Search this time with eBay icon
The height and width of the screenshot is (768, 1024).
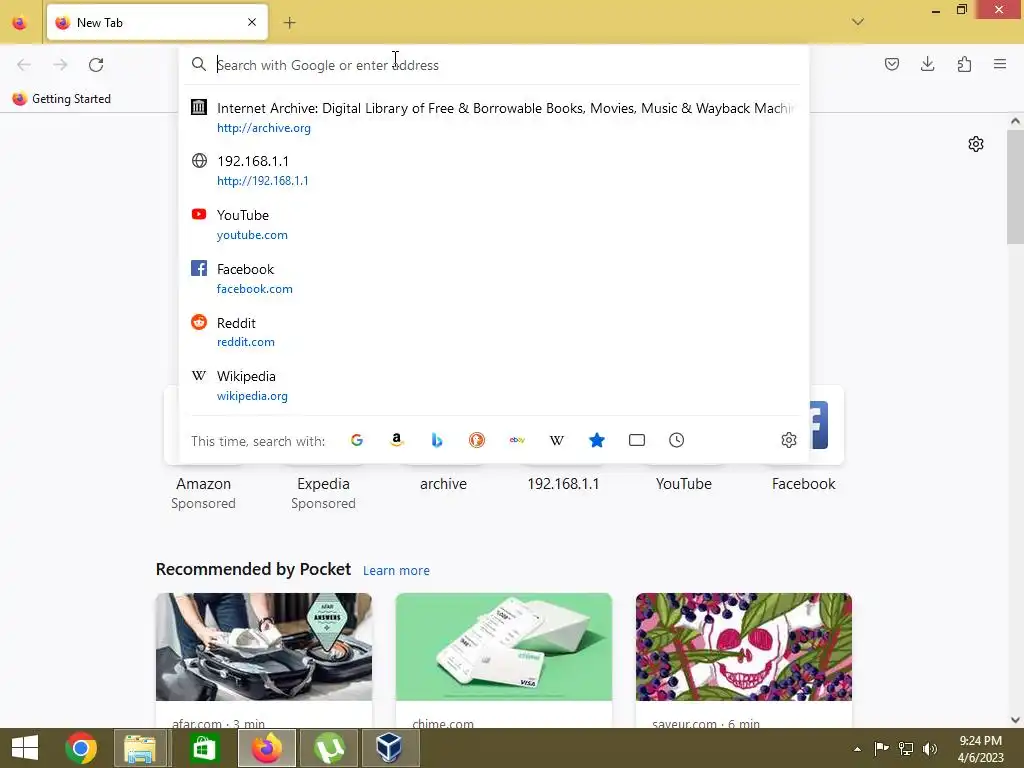click(517, 440)
